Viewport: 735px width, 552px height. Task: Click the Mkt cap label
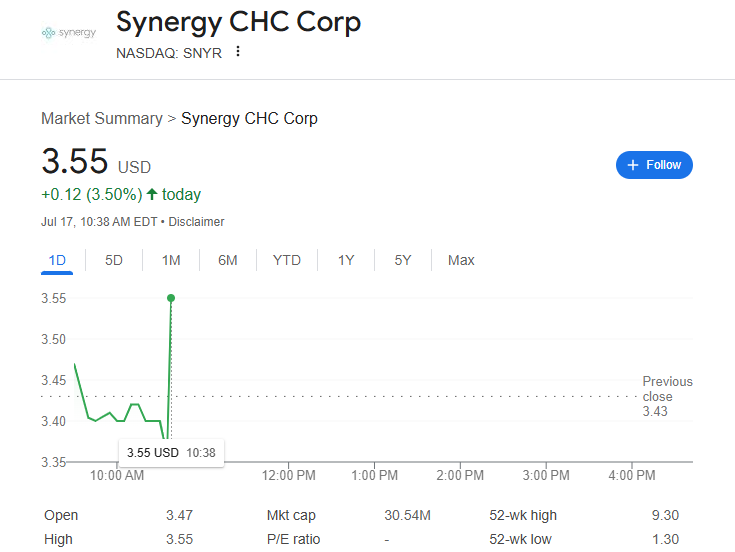tap(291, 515)
